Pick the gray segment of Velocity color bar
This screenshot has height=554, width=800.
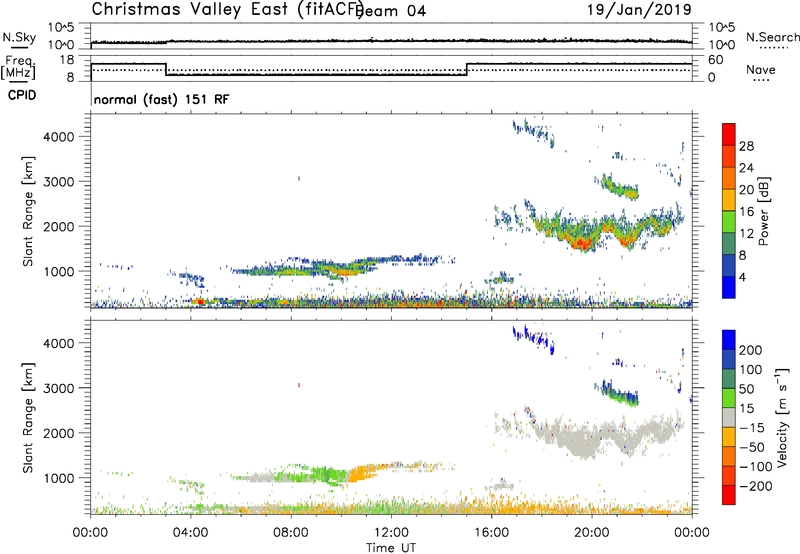click(x=729, y=417)
